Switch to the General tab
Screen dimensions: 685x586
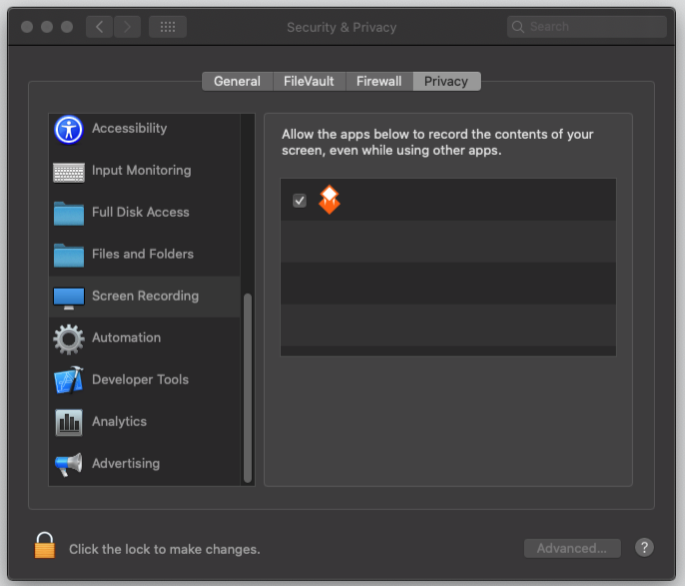237,81
